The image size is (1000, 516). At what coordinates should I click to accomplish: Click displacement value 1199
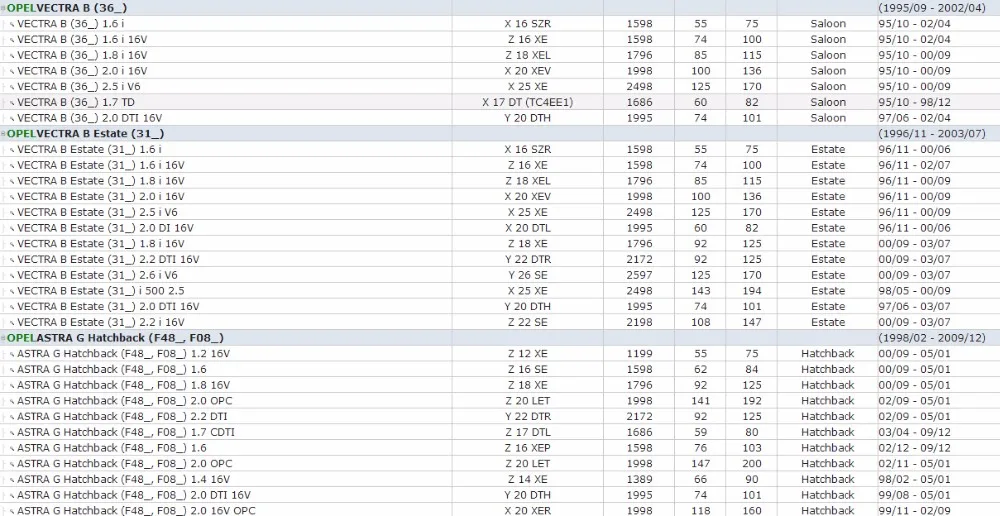639,353
